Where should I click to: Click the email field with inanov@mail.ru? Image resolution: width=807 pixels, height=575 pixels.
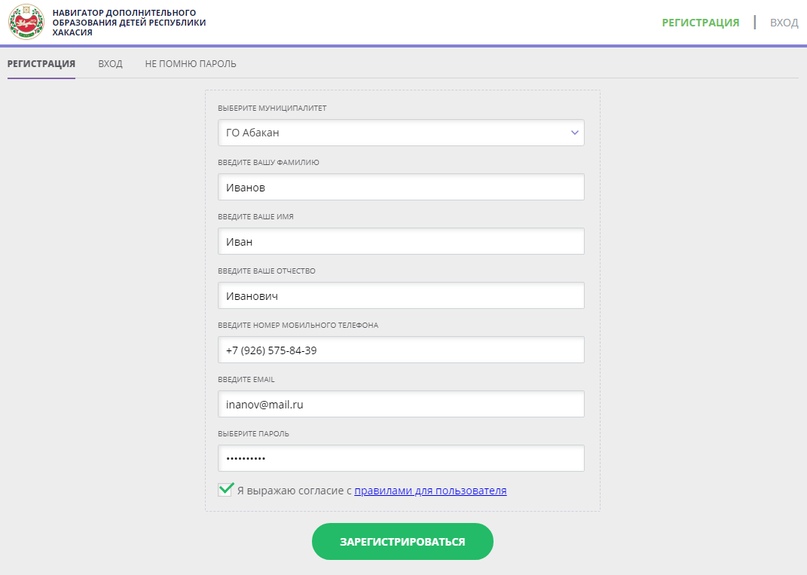click(x=401, y=404)
